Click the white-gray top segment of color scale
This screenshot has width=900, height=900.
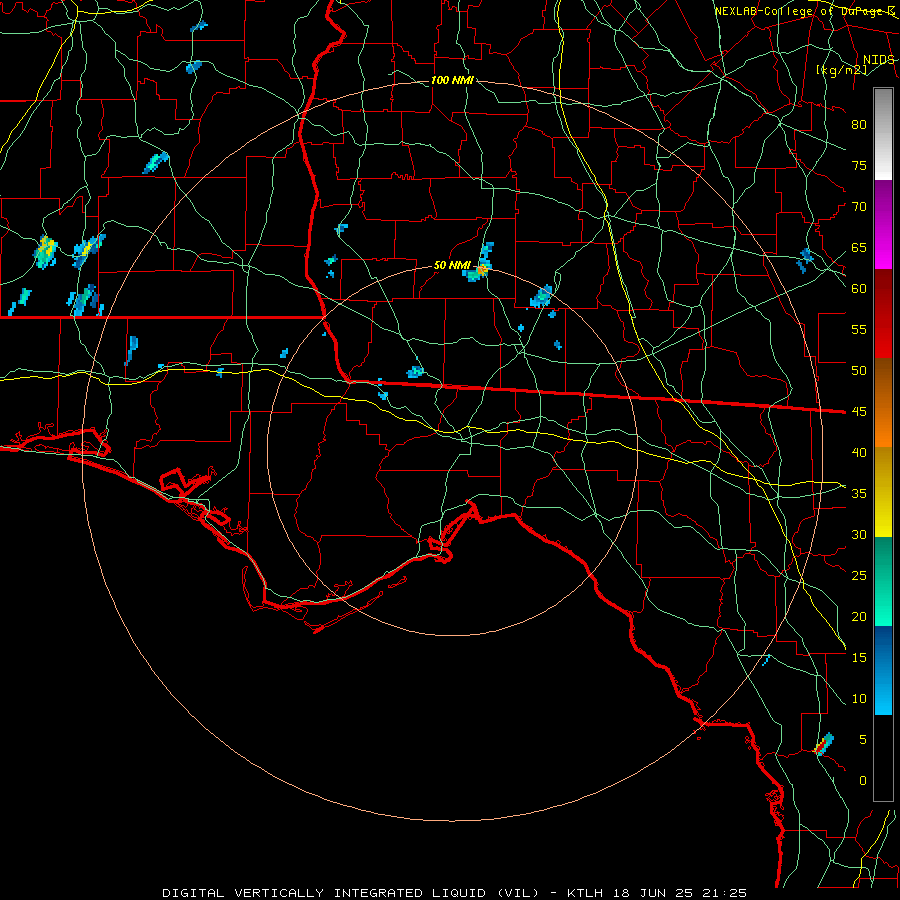[x=883, y=134]
